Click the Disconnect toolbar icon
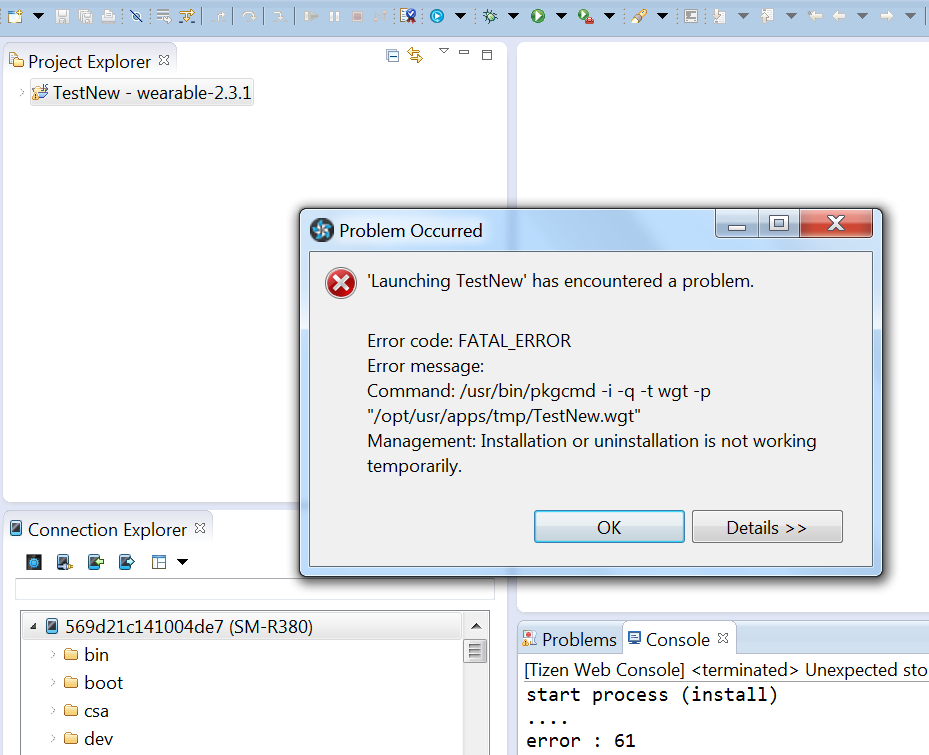 380,16
